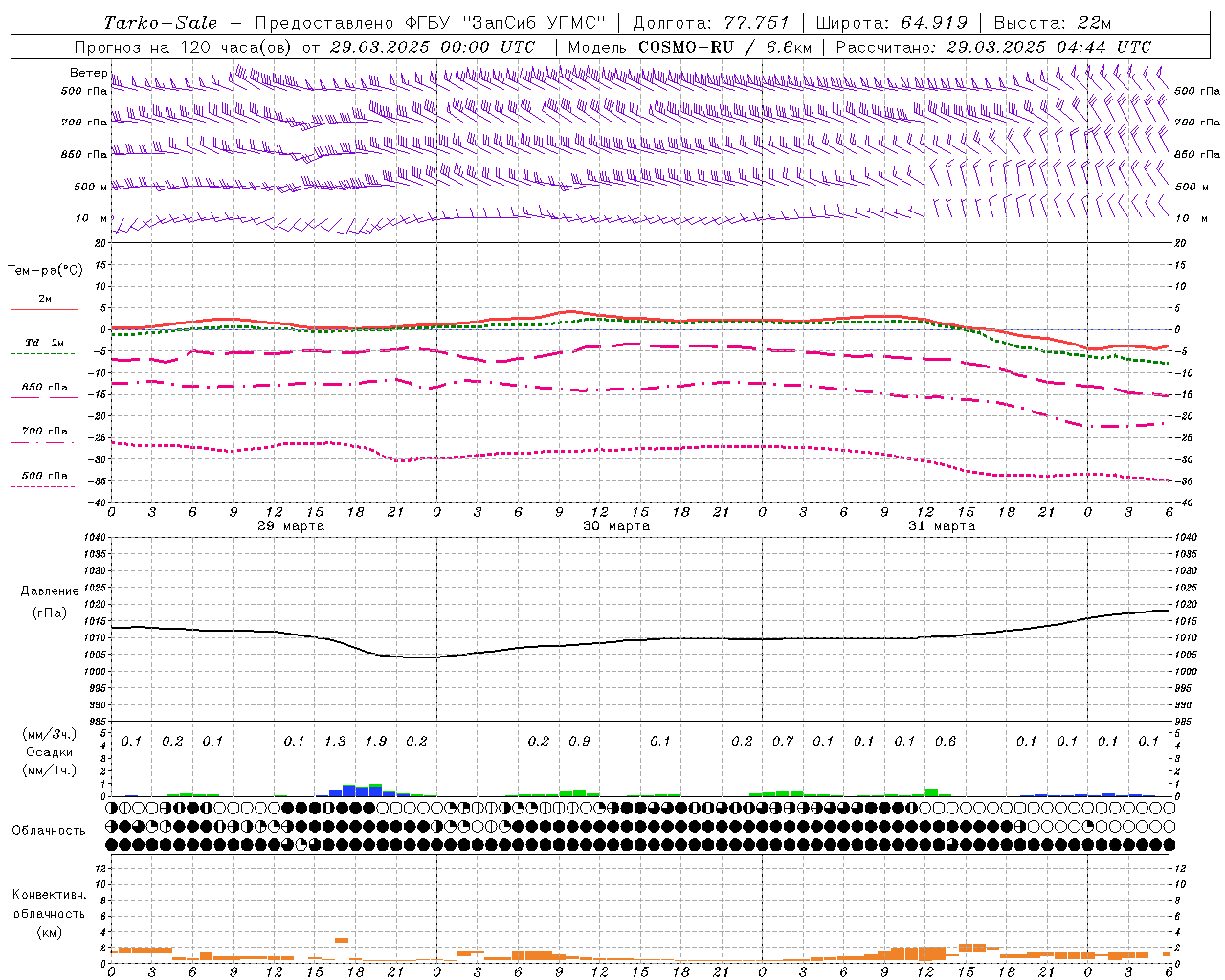Click the 'Высота: 22м' elevation value
This screenshot has width=1225, height=980.
click(1053, 23)
